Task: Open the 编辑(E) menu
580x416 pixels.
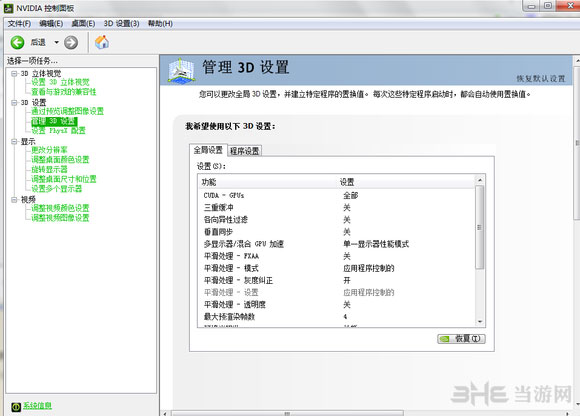Action: pos(51,24)
